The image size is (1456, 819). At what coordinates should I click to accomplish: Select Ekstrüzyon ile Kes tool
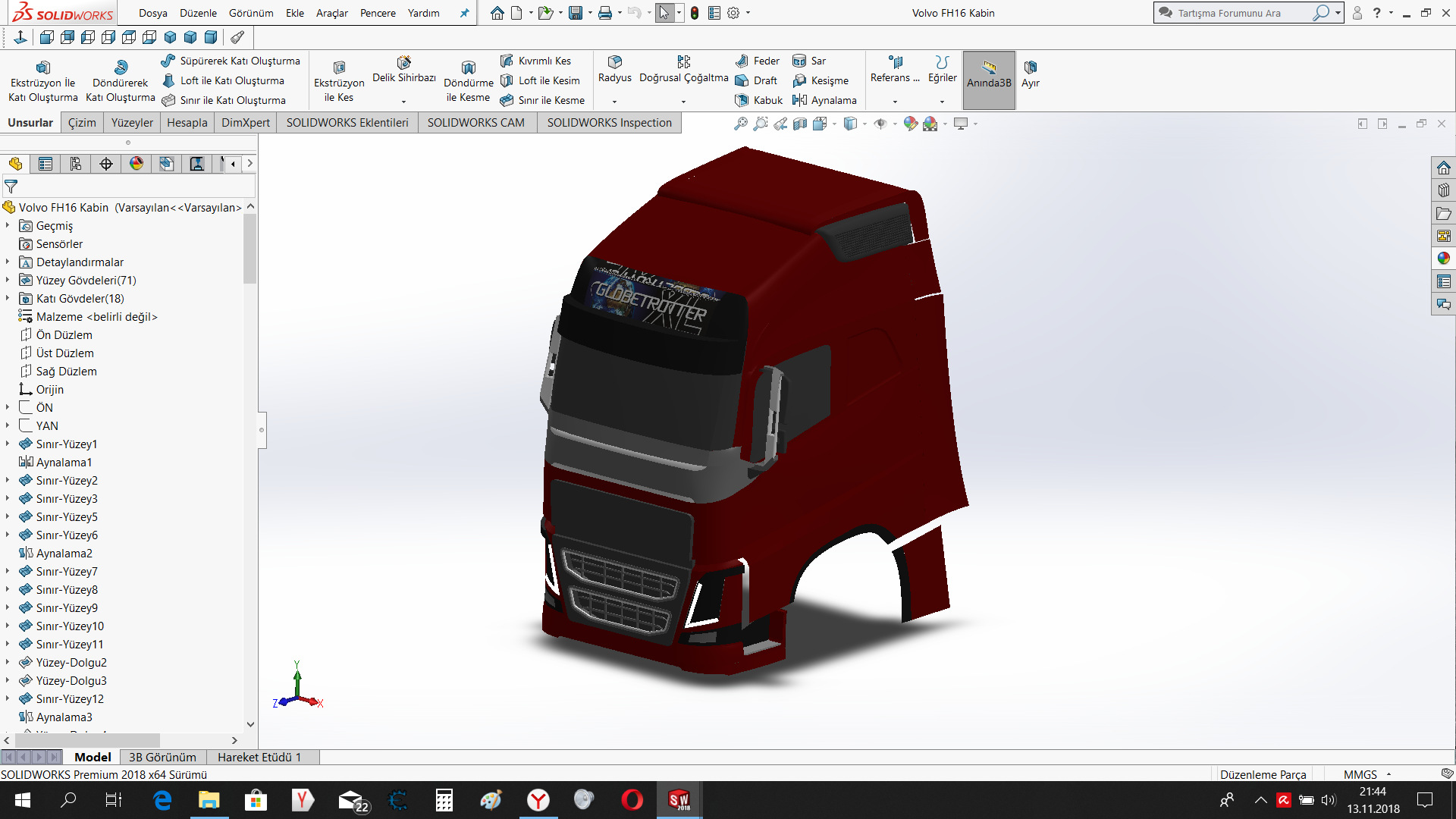tap(339, 81)
